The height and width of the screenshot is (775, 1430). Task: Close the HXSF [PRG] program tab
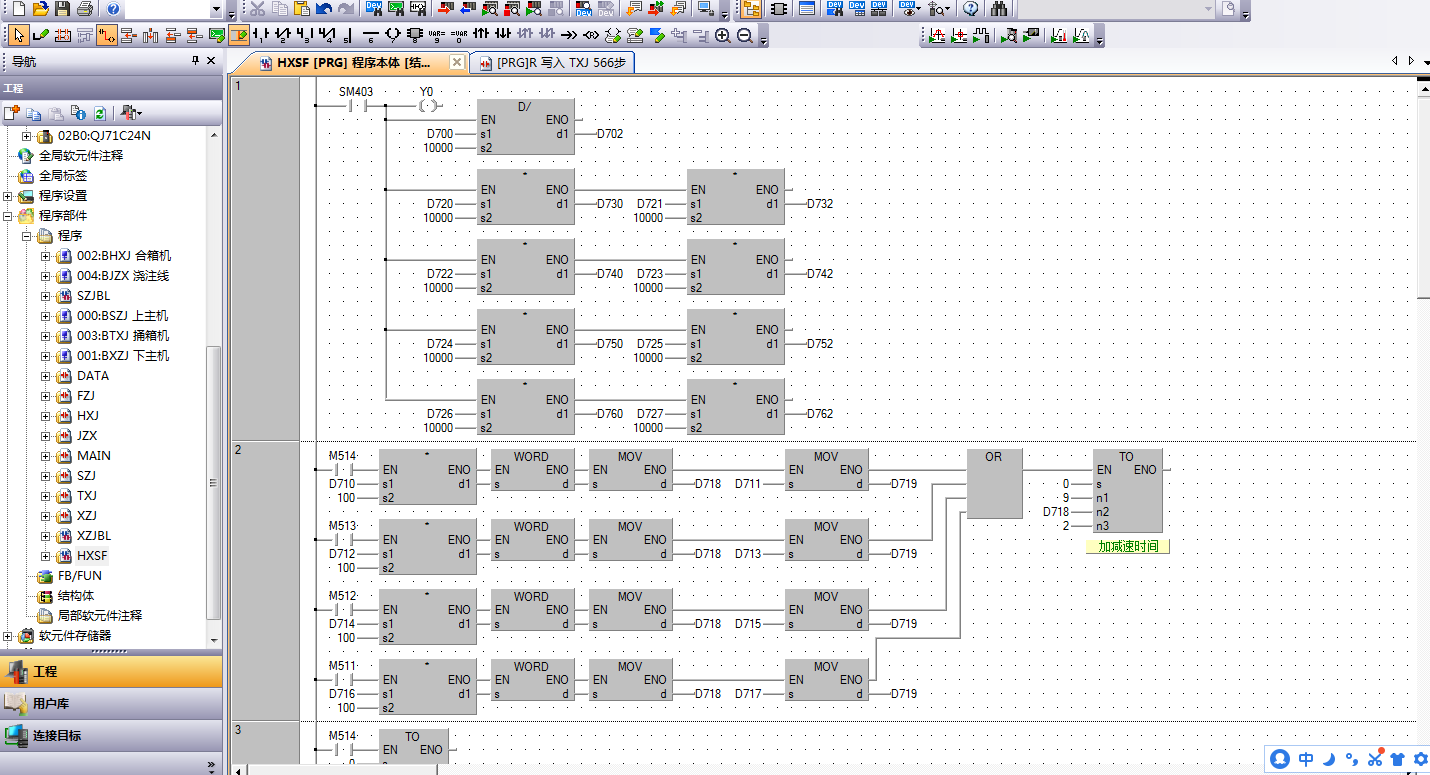click(456, 62)
